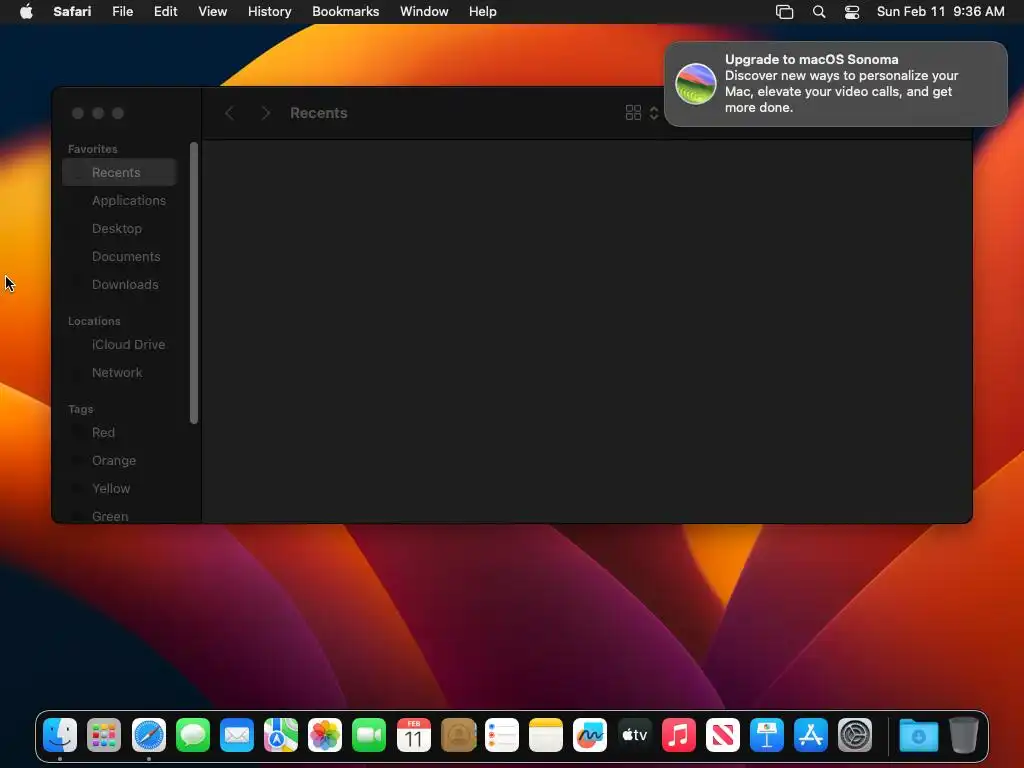Open Finder from the Dock
Viewport: 1024px width, 768px height.
click(60, 735)
